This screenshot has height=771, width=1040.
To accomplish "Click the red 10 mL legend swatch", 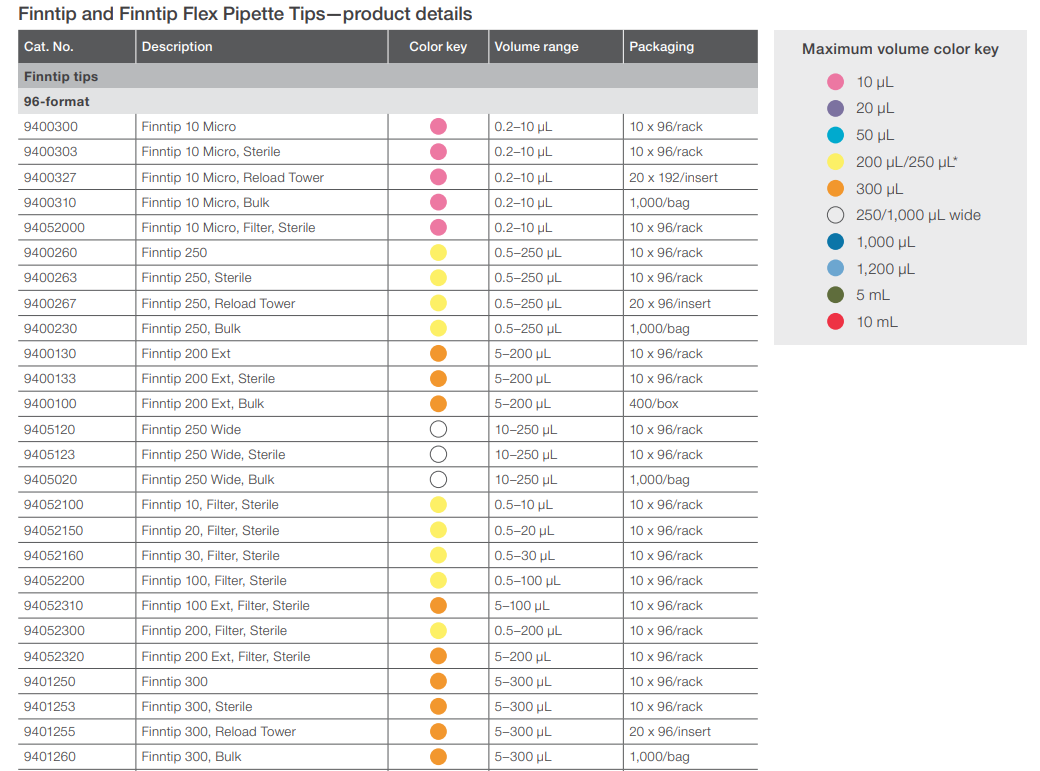I will pos(835,322).
